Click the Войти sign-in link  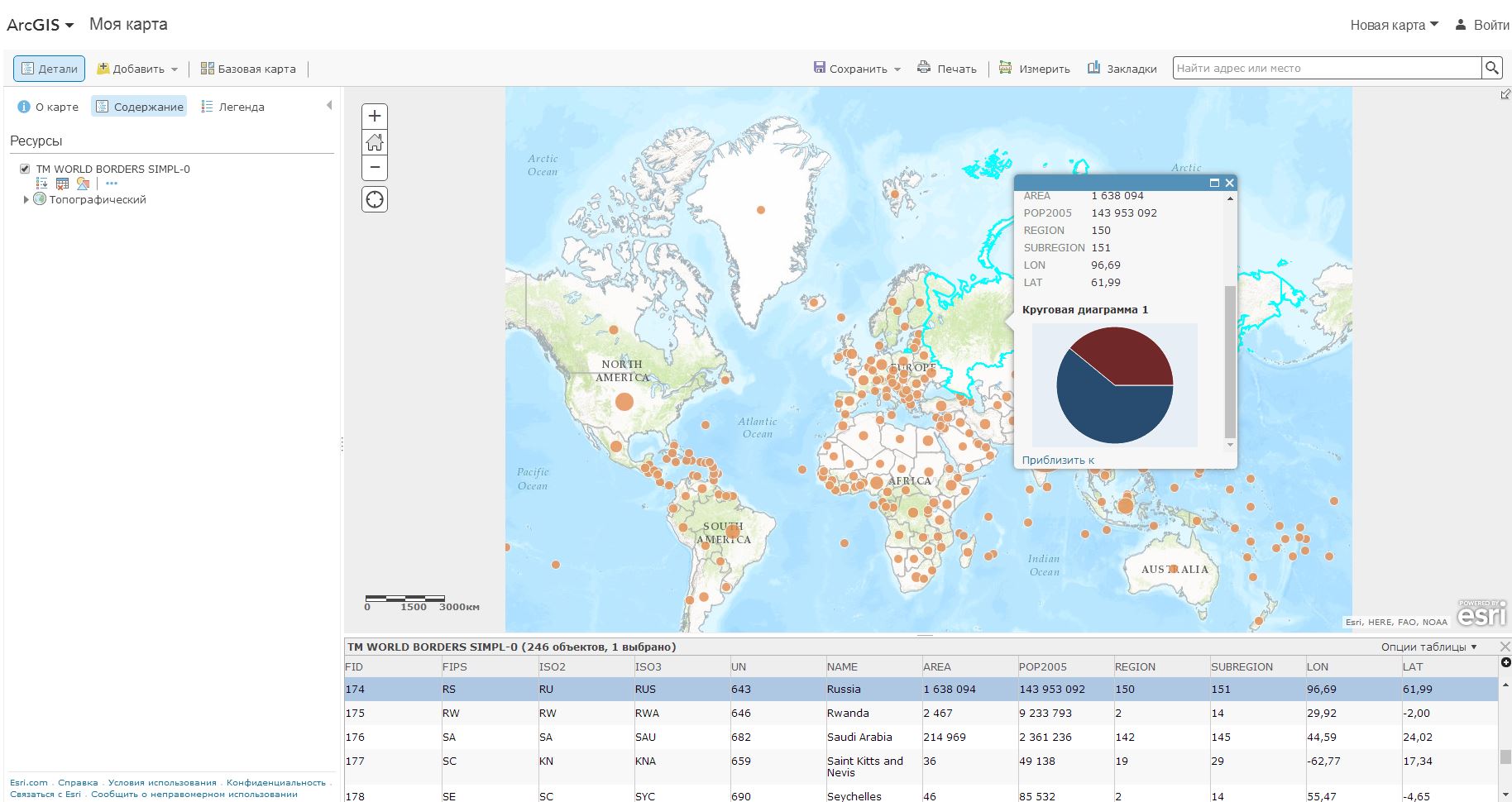coord(1483,25)
